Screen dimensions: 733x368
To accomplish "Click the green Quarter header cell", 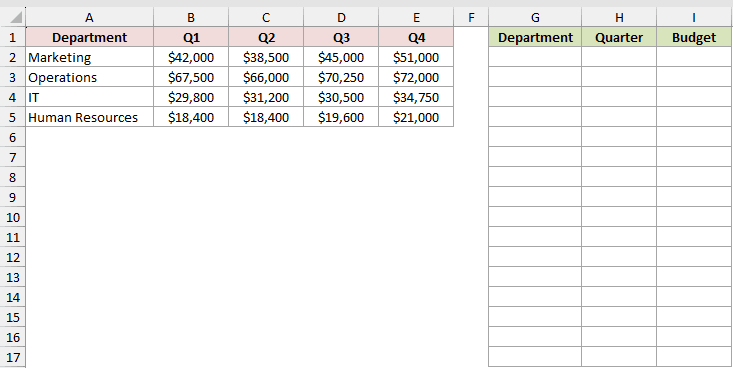I will coord(619,37).
